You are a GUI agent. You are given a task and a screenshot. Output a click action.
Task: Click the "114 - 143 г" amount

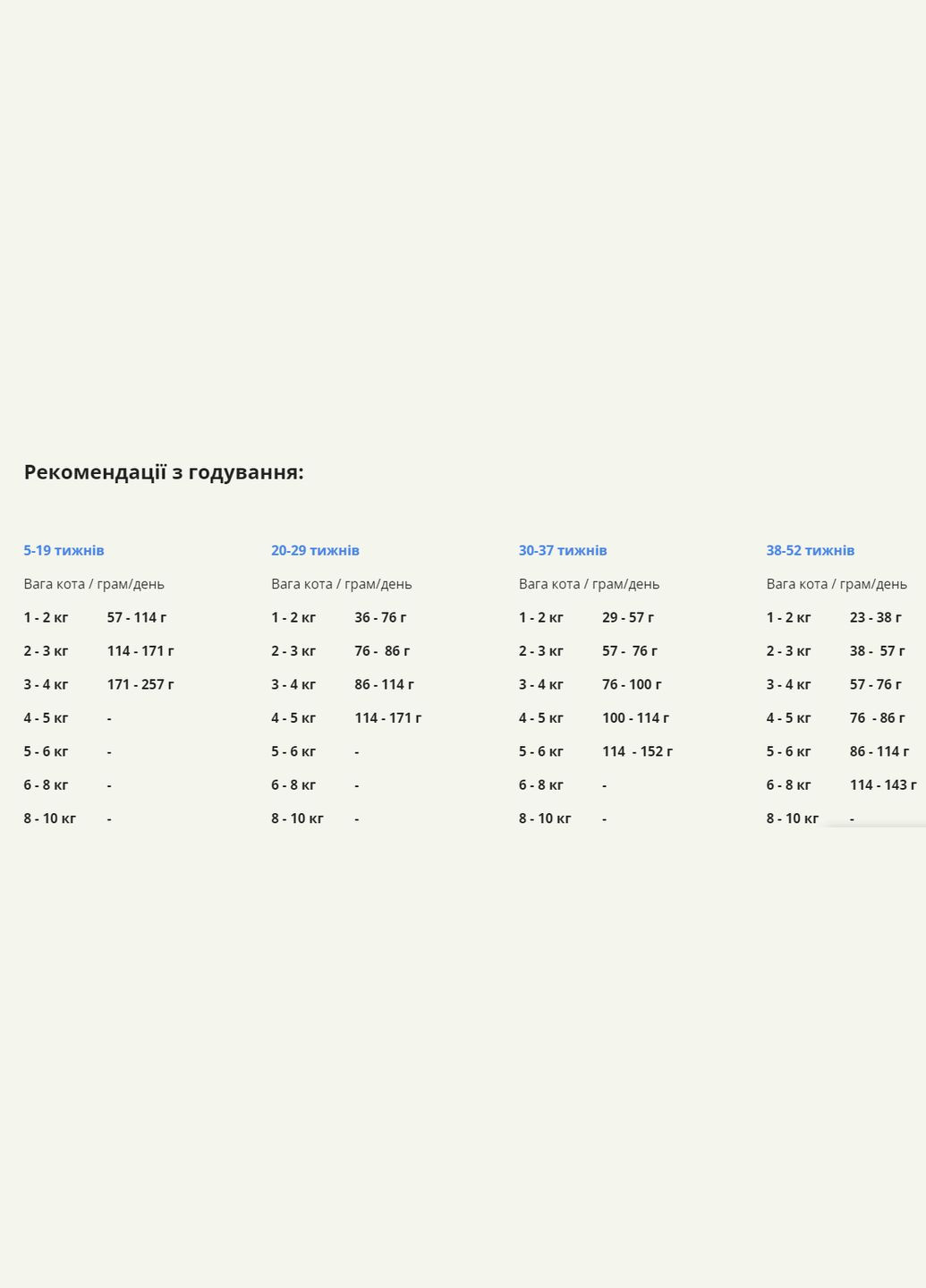tap(883, 785)
